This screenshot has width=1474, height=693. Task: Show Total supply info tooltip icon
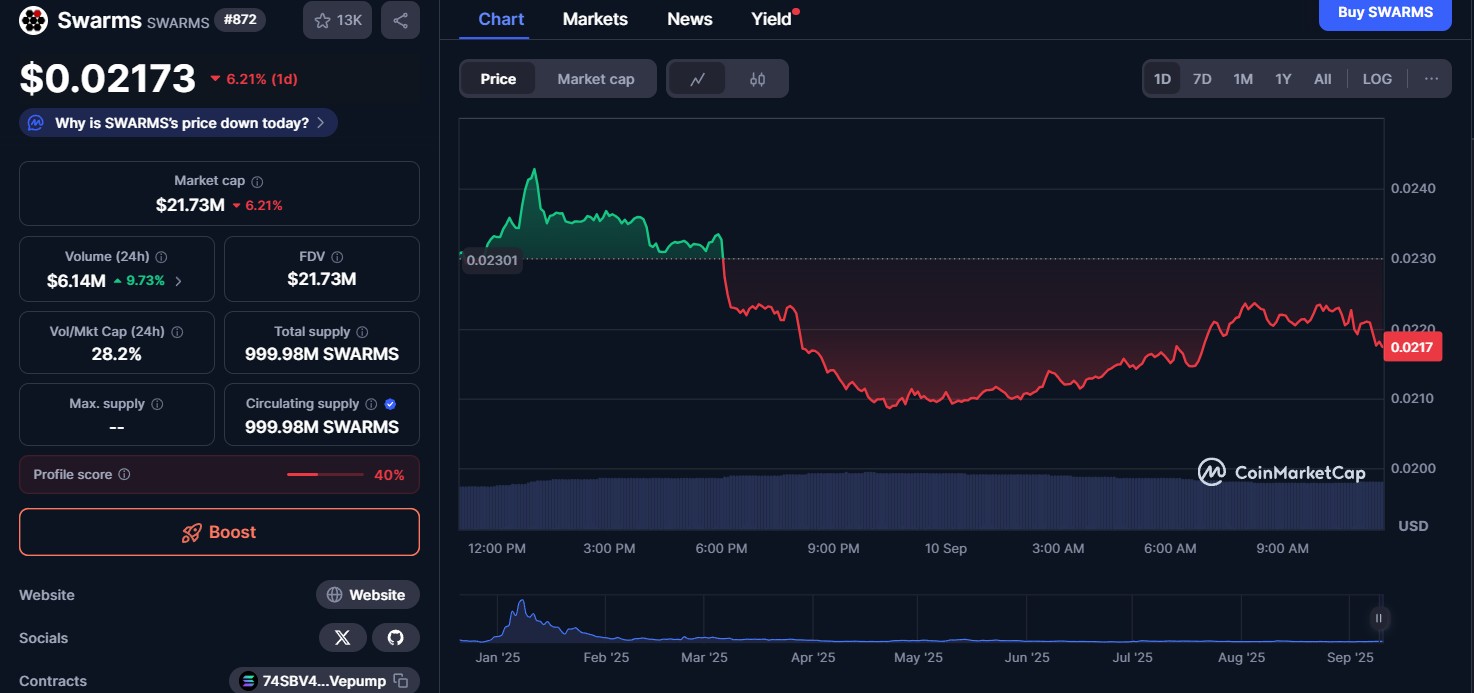coord(362,331)
